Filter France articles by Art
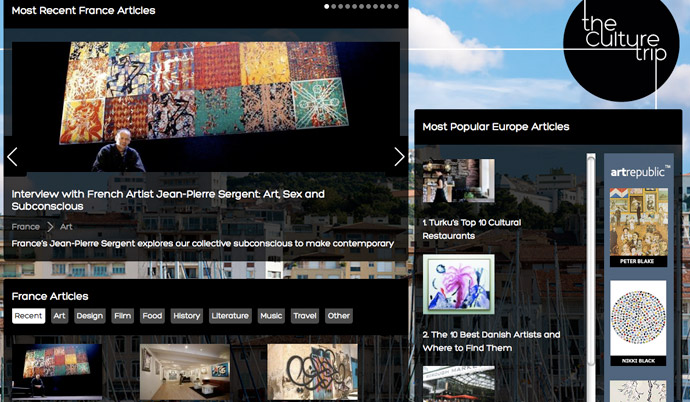 click(60, 316)
